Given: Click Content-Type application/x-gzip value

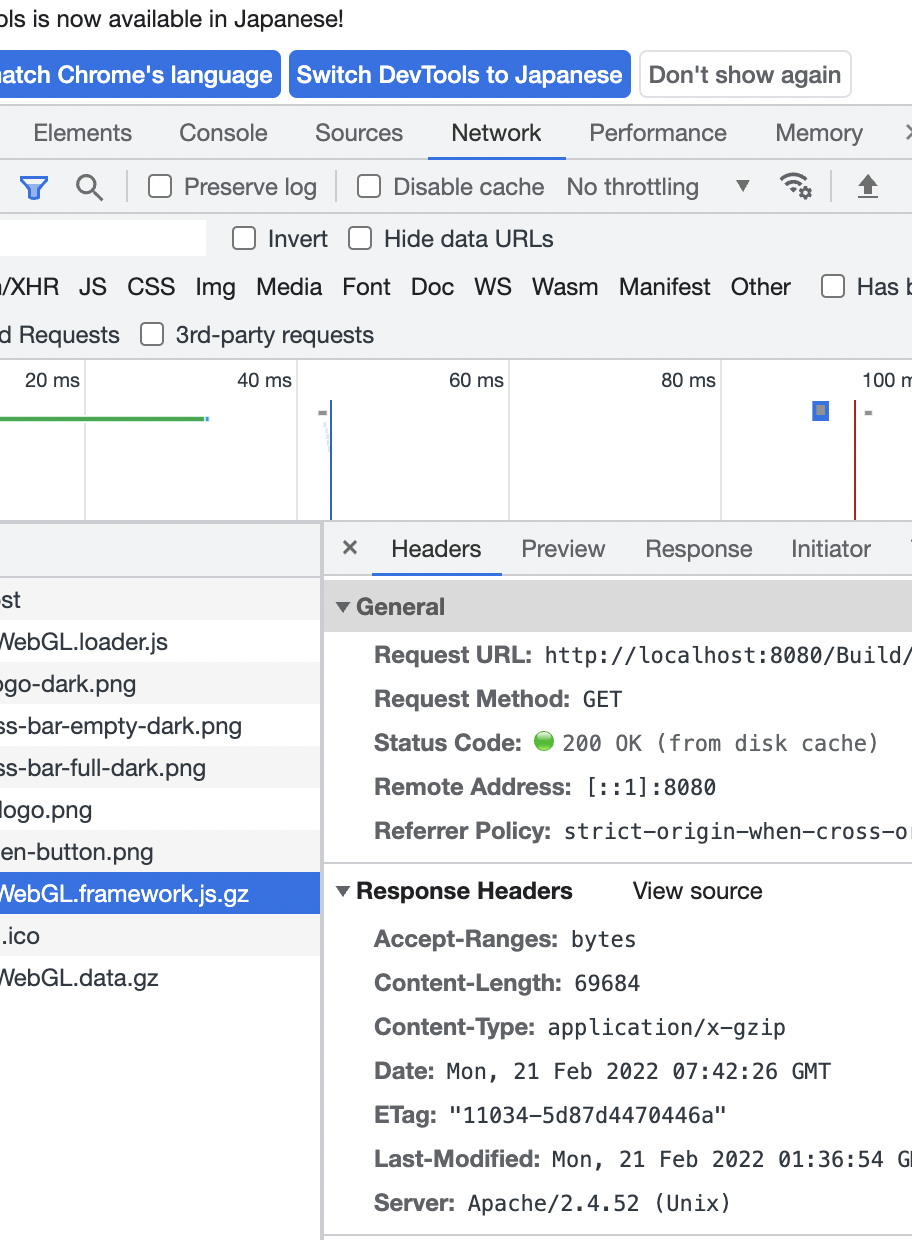Looking at the screenshot, I should click(x=667, y=1027).
